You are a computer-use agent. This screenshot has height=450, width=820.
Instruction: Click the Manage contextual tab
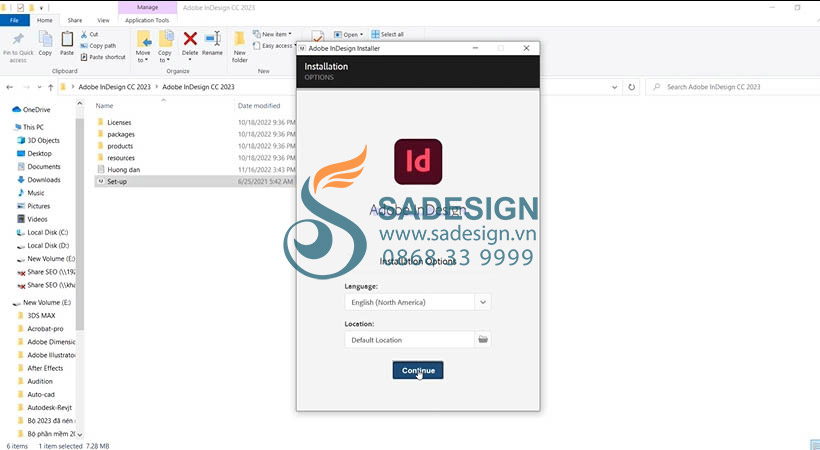tap(147, 7)
